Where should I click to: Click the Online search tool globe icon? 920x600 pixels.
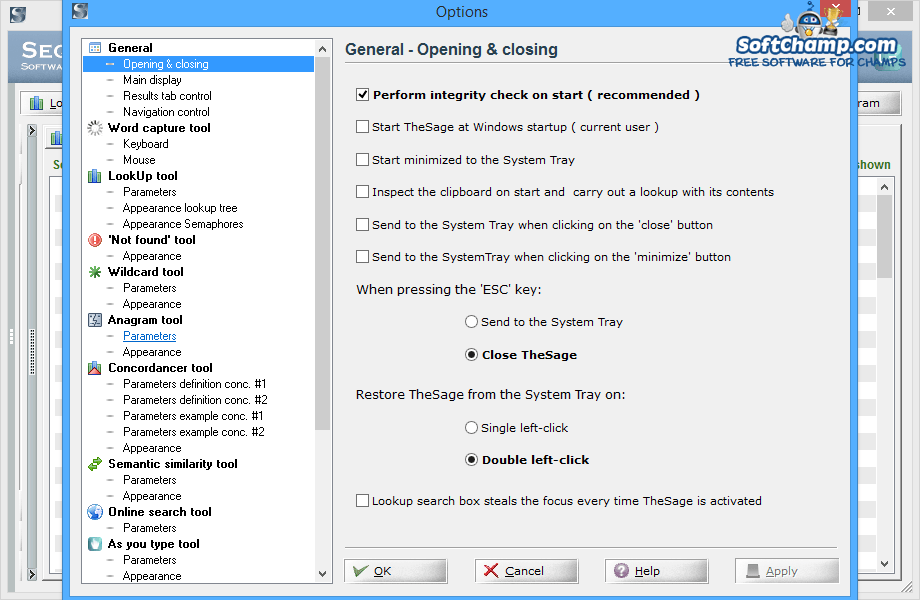pos(94,512)
